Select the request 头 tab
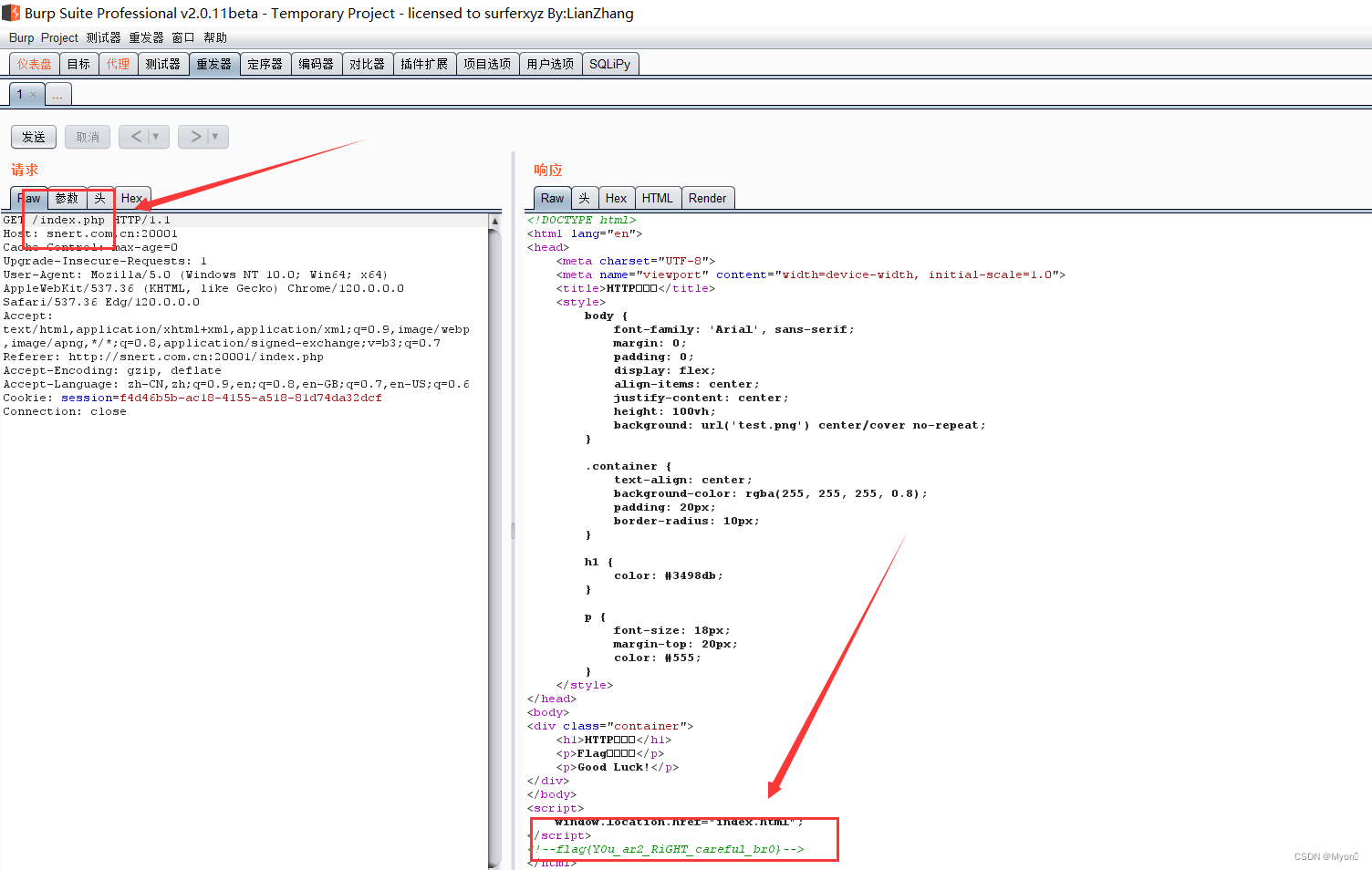 (x=100, y=198)
